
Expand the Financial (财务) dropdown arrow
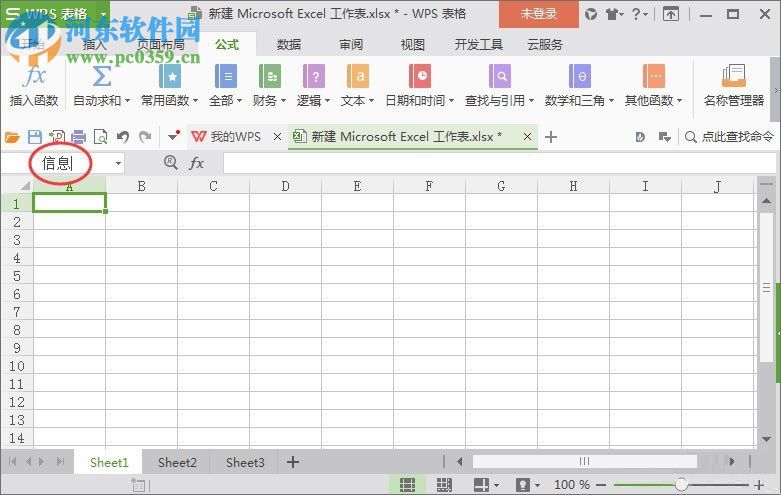[x=283, y=101]
